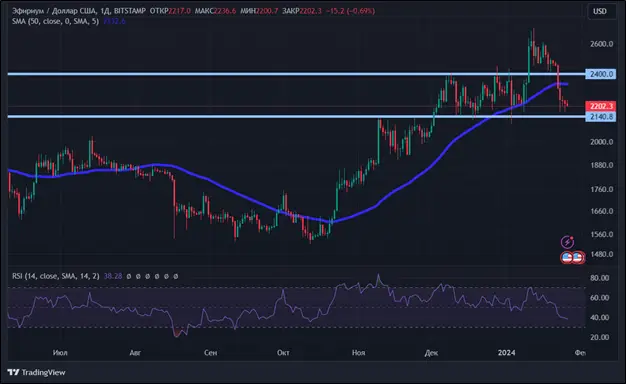Click the purple lightning bolt events icon

tap(567, 242)
